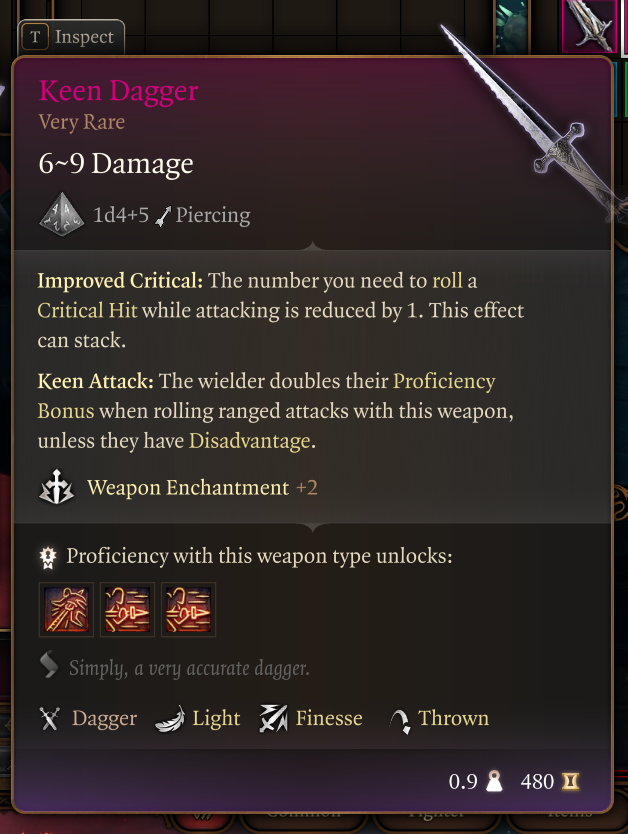Select the third weapon action skill icon
Viewport: 628px width, 834px height.
(x=188, y=610)
